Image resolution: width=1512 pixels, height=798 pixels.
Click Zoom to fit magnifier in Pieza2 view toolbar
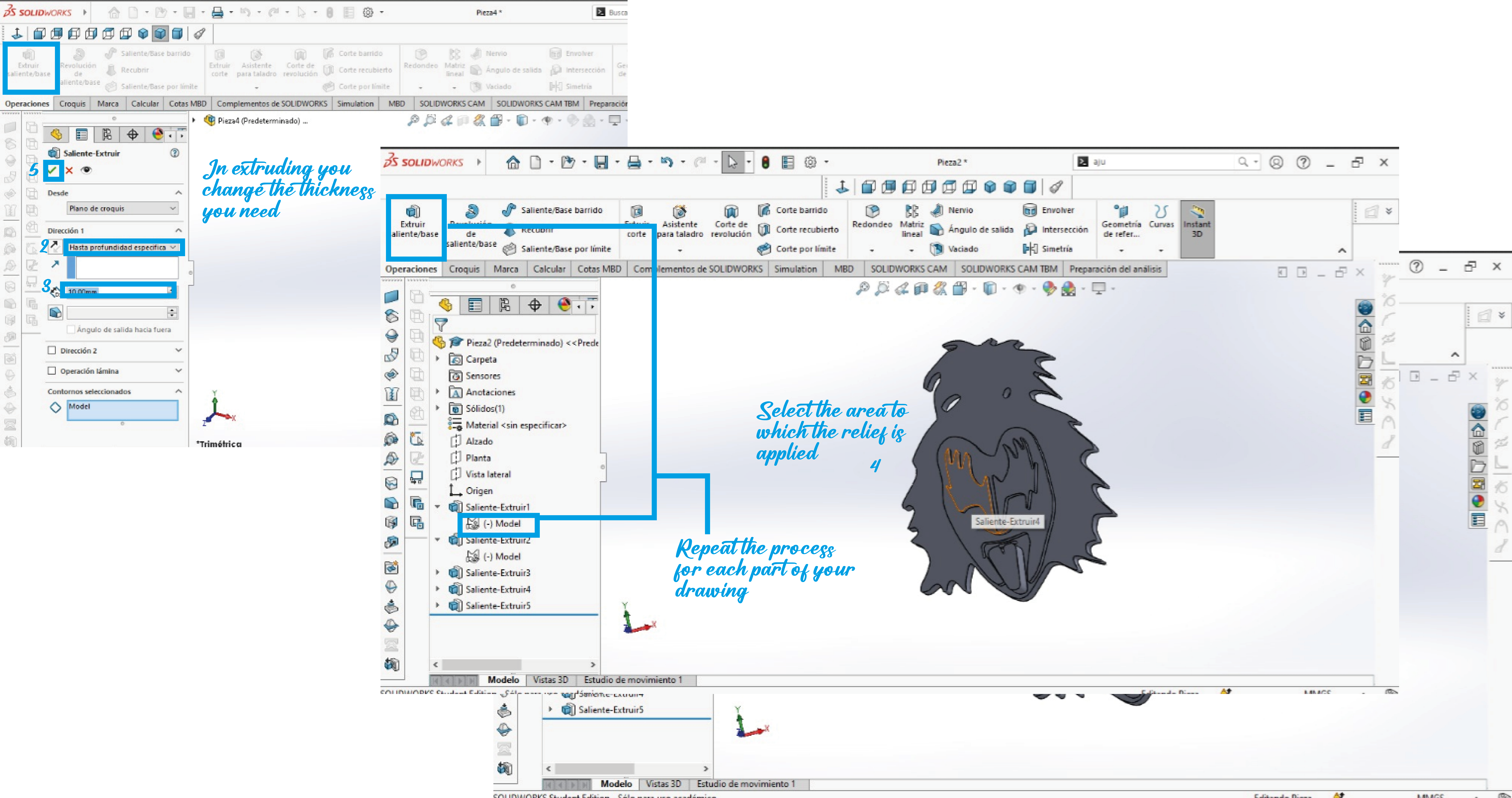862,288
